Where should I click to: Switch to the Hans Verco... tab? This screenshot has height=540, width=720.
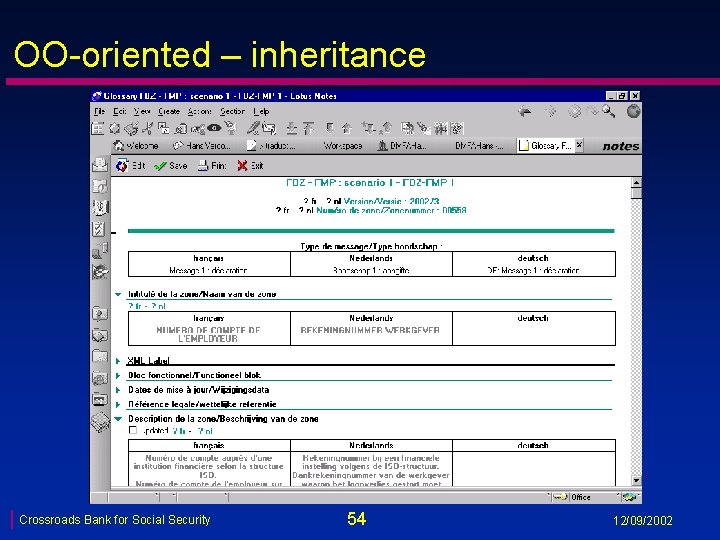point(202,146)
